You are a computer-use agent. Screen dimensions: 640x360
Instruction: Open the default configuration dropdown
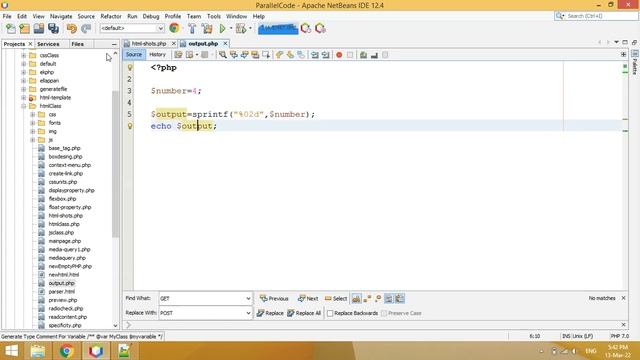[x=160, y=28]
